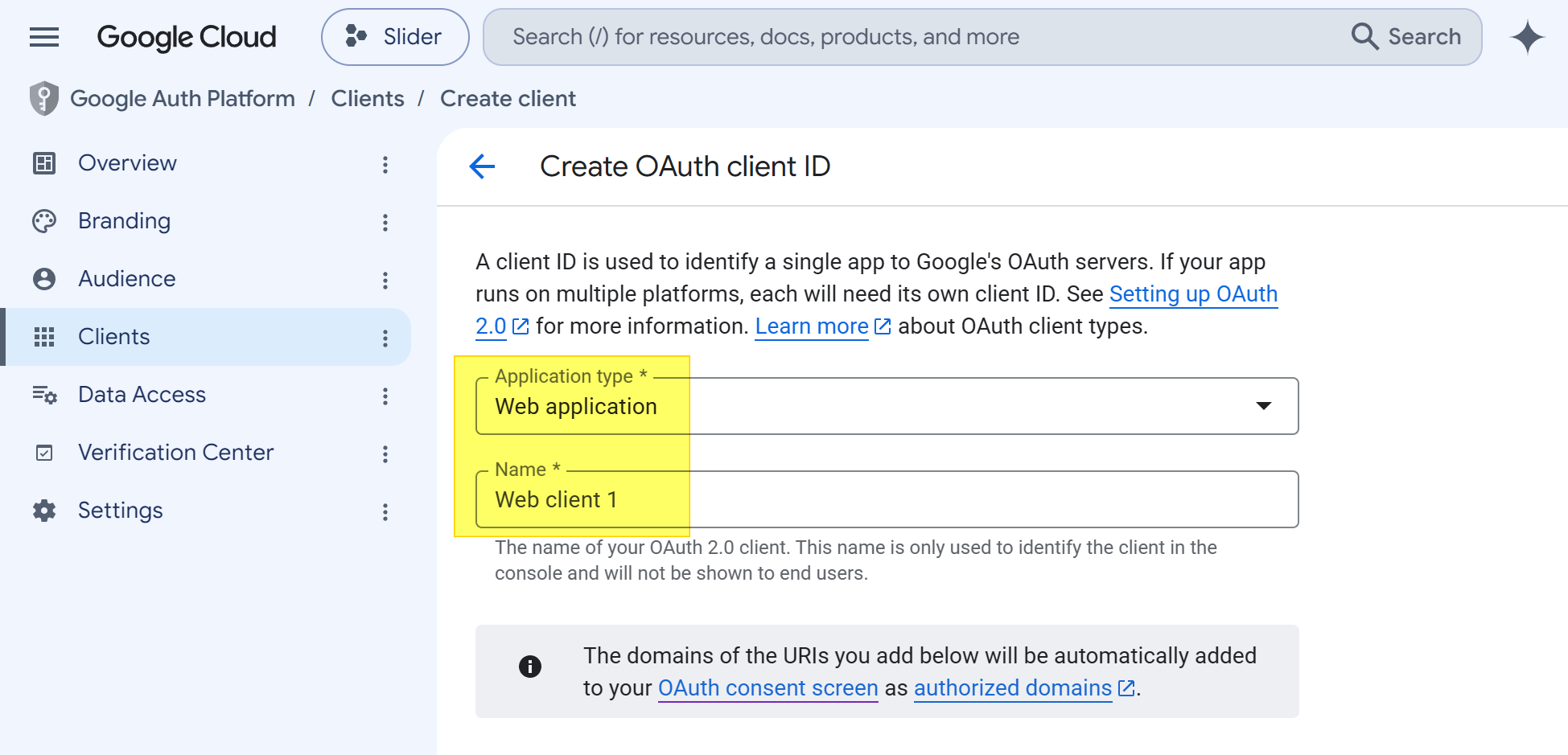
Task: Open more options for Settings
Action: [x=385, y=512]
